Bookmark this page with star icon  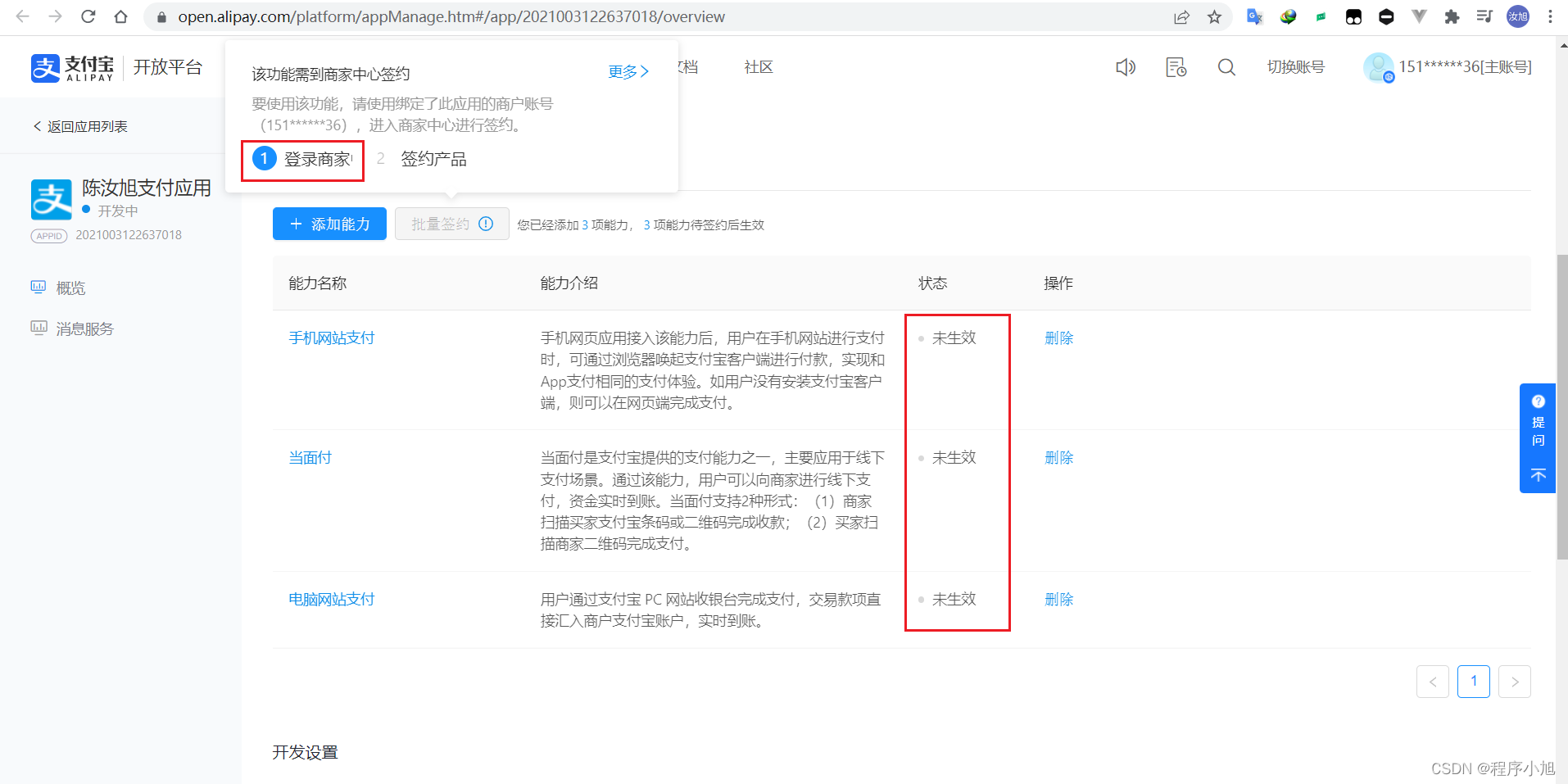coord(1214,16)
